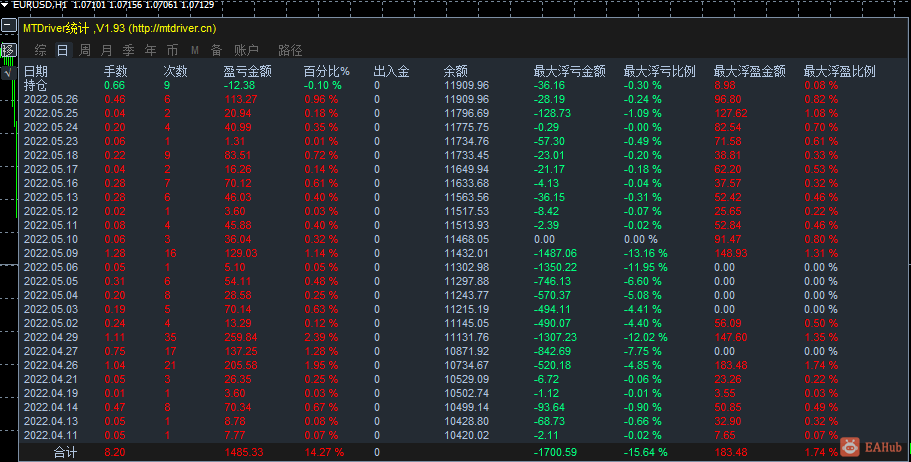
Task: Click the -1487.06 max floating loss cell
Action: pos(555,253)
